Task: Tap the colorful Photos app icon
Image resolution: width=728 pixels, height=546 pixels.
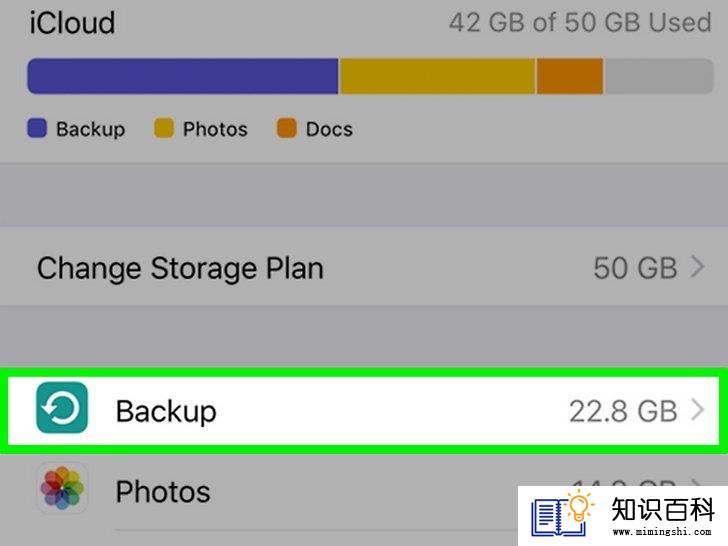Action: [x=62, y=488]
